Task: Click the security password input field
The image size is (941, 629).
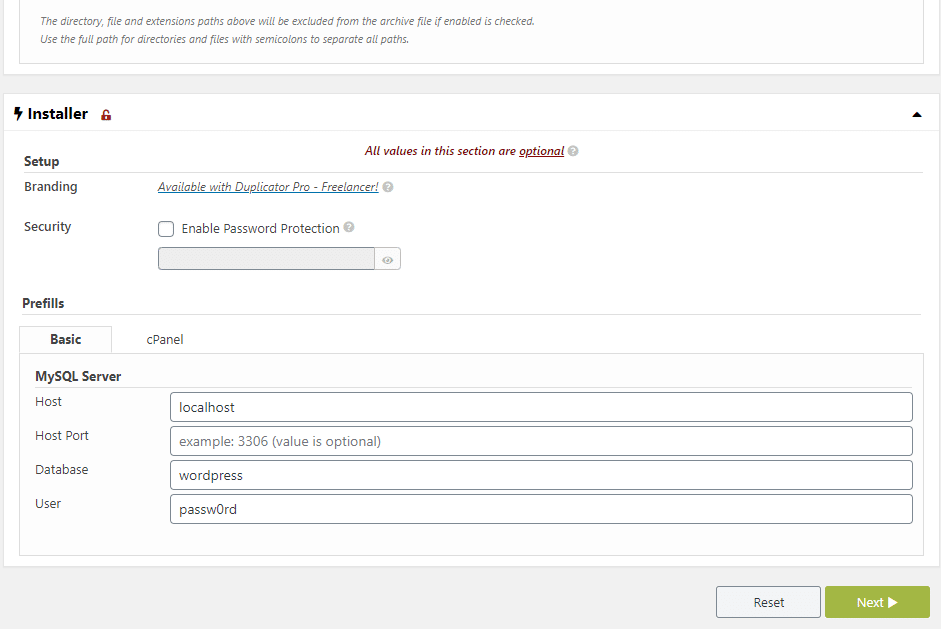Action: (266, 259)
